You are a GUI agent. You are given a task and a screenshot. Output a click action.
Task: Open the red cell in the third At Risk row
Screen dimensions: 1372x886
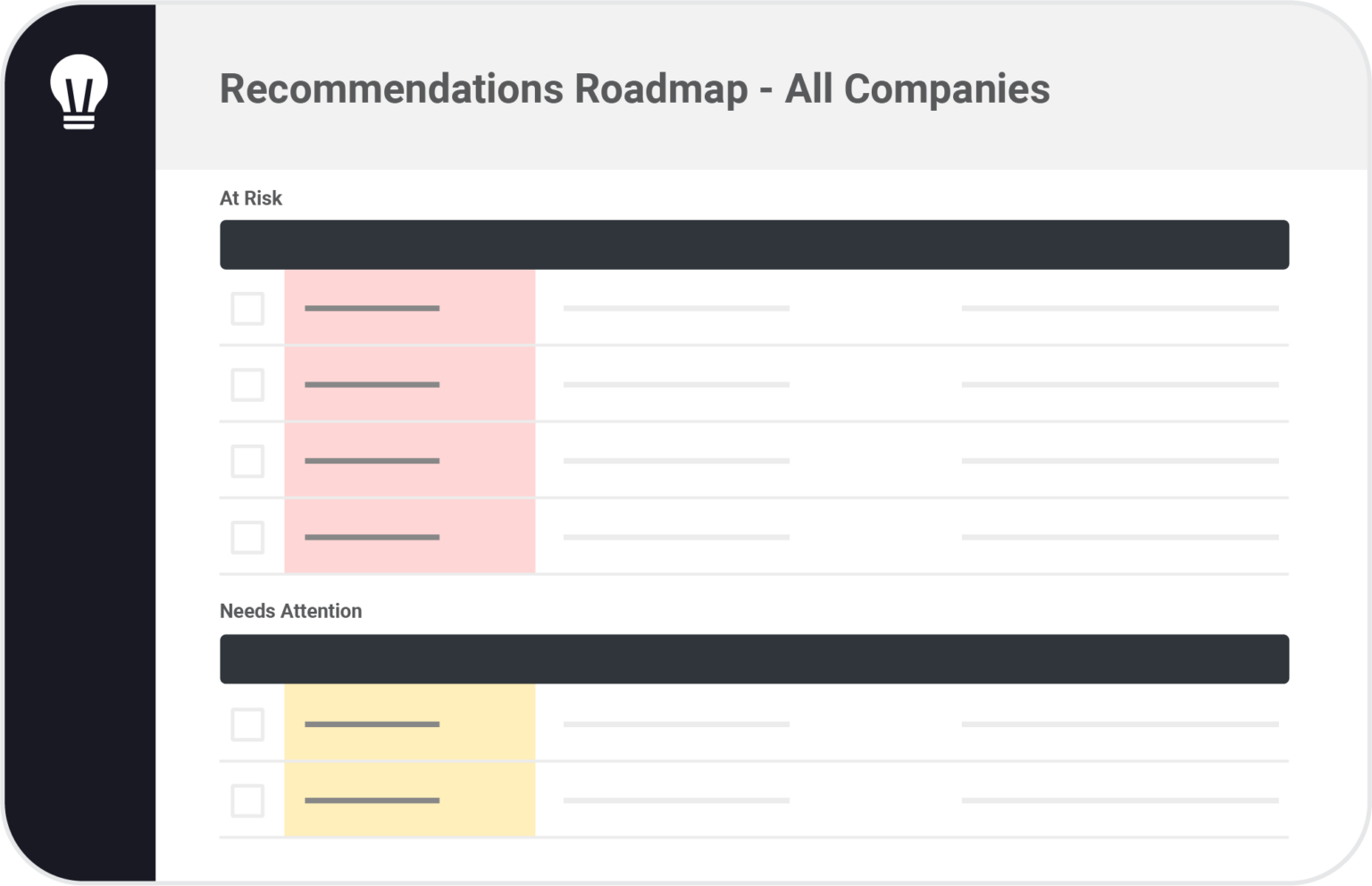tap(409, 461)
